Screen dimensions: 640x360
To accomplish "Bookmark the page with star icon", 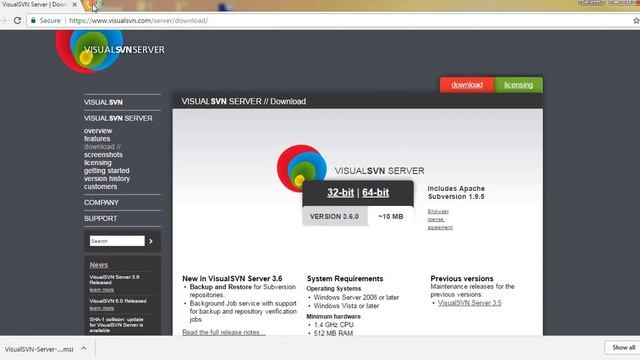I will 636,20.
